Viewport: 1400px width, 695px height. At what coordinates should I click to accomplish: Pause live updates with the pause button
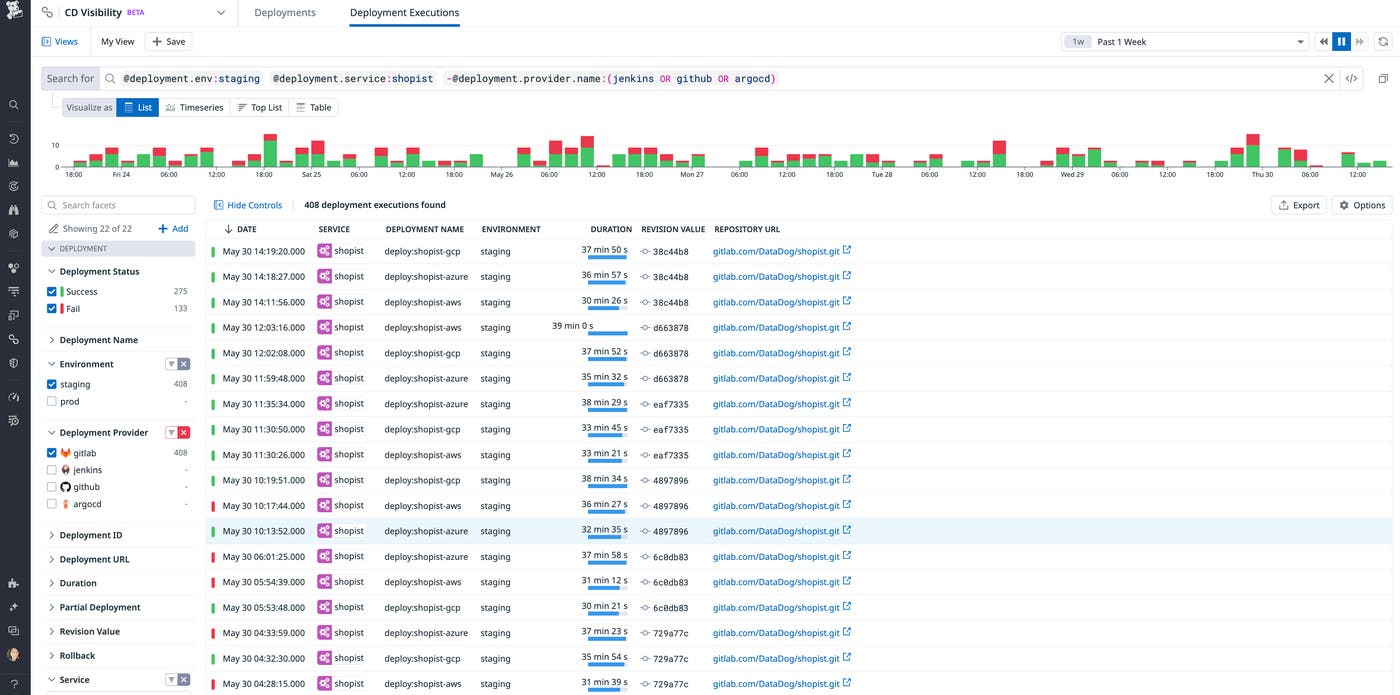point(1342,42)
